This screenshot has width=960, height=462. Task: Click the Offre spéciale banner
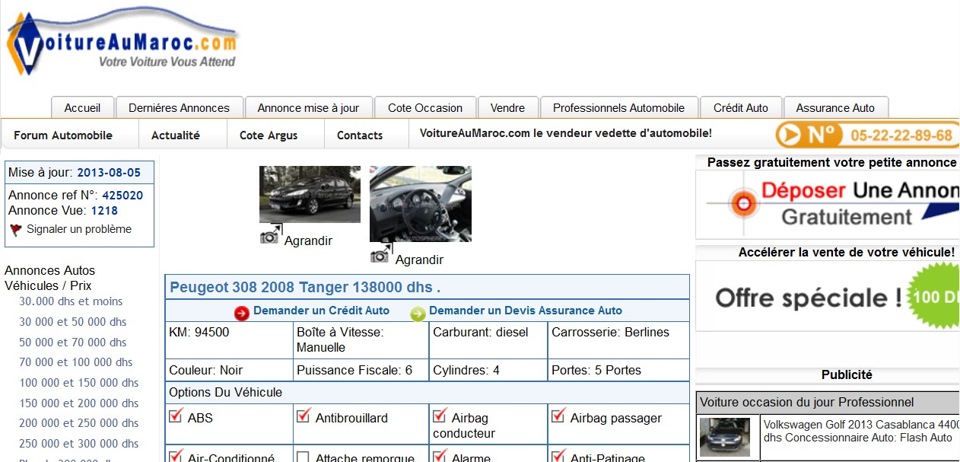(x=828, y=296)
